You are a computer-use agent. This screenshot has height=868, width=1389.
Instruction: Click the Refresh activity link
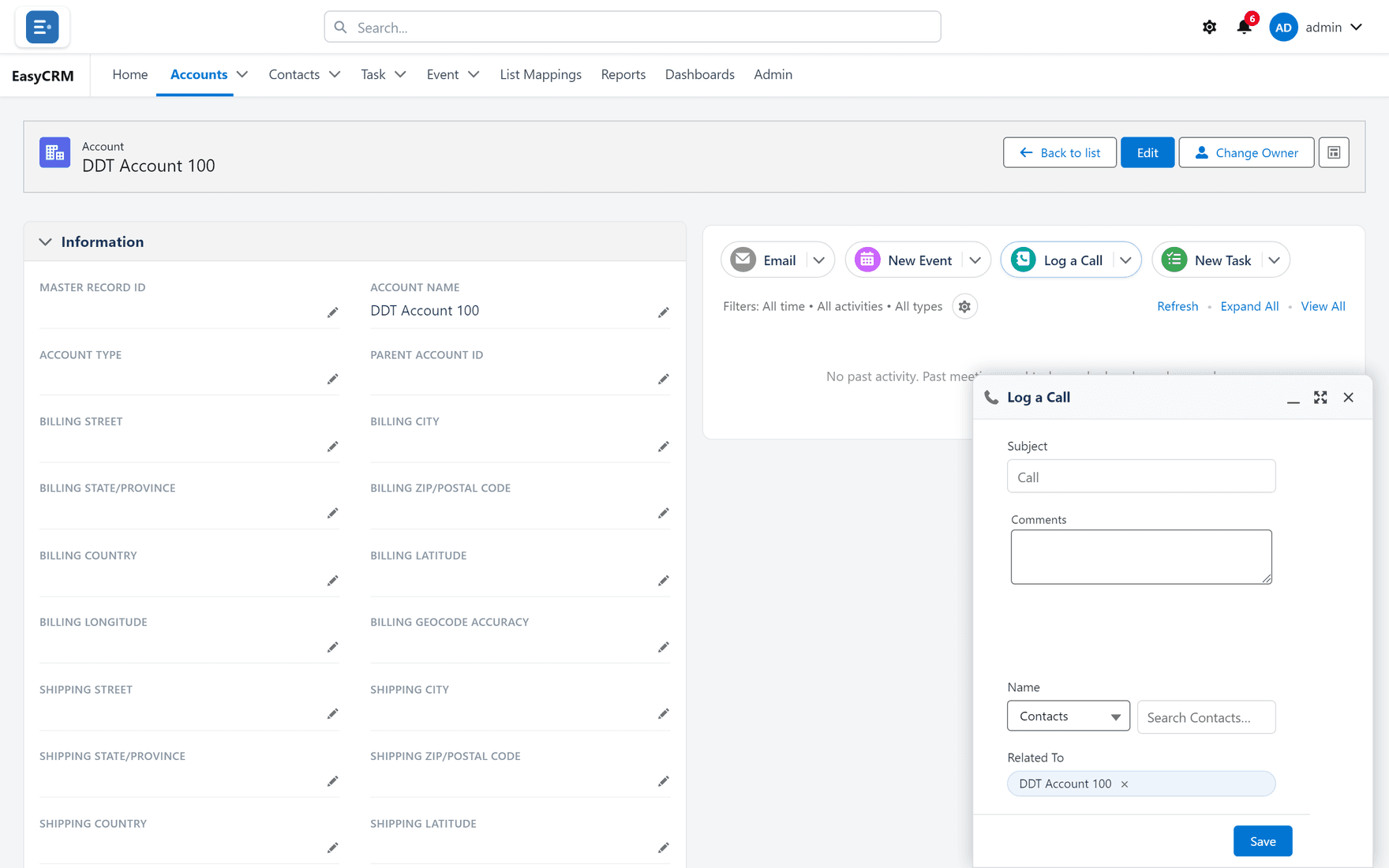coord(1177,306)
